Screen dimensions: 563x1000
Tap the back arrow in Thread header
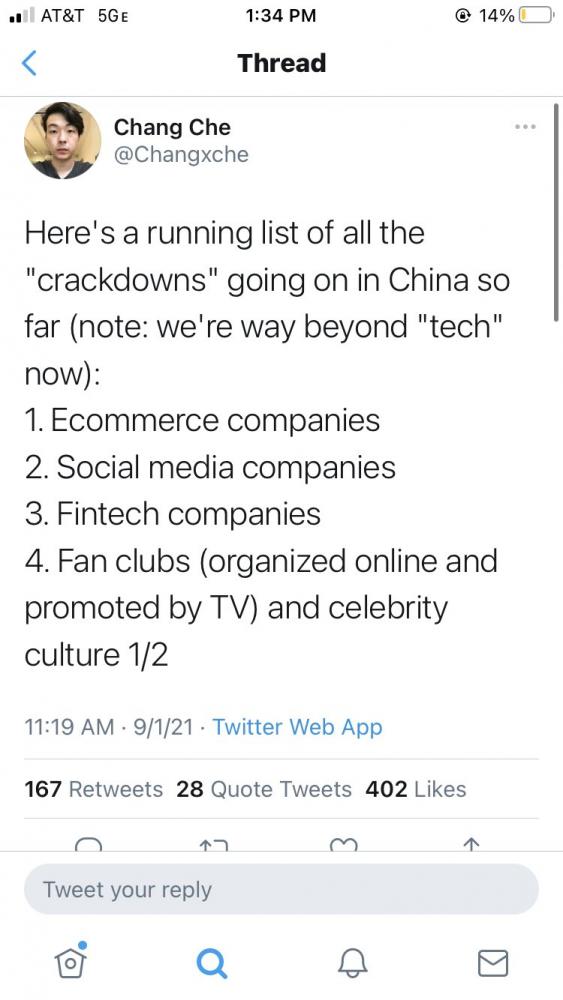coord(29,63)
